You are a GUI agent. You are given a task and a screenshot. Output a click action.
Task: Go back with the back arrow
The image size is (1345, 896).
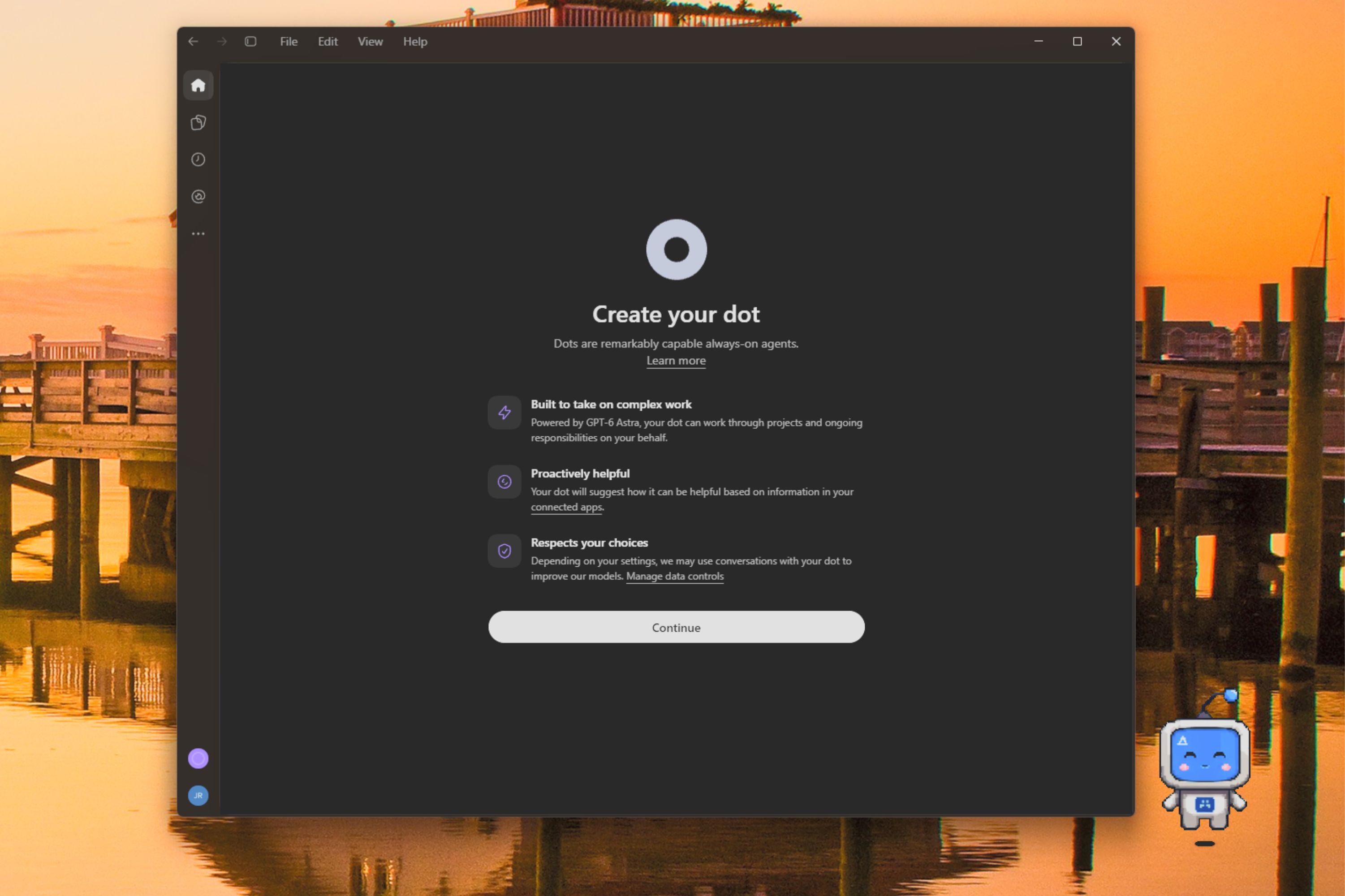point(193,41)
